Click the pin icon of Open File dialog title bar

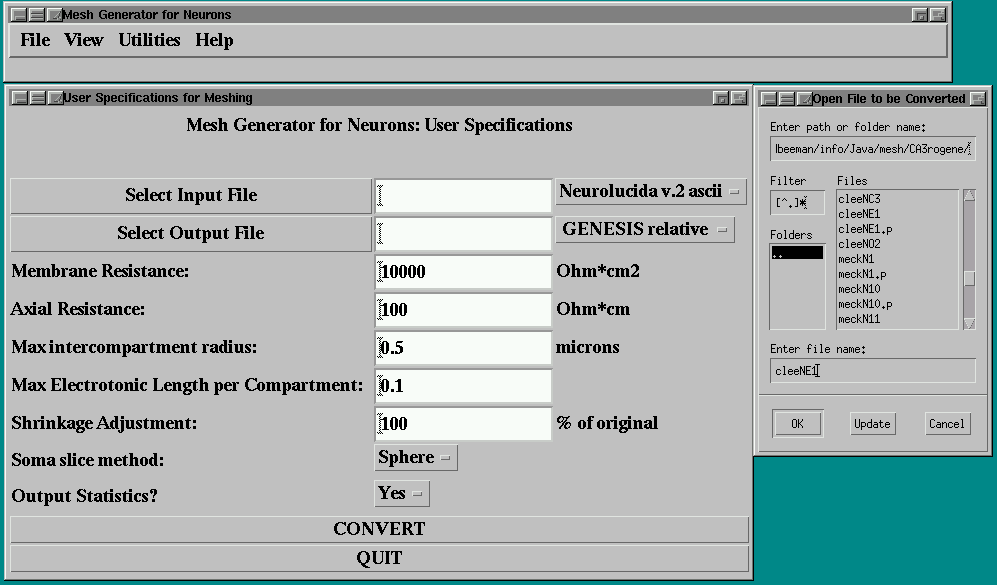pos(804,99)
